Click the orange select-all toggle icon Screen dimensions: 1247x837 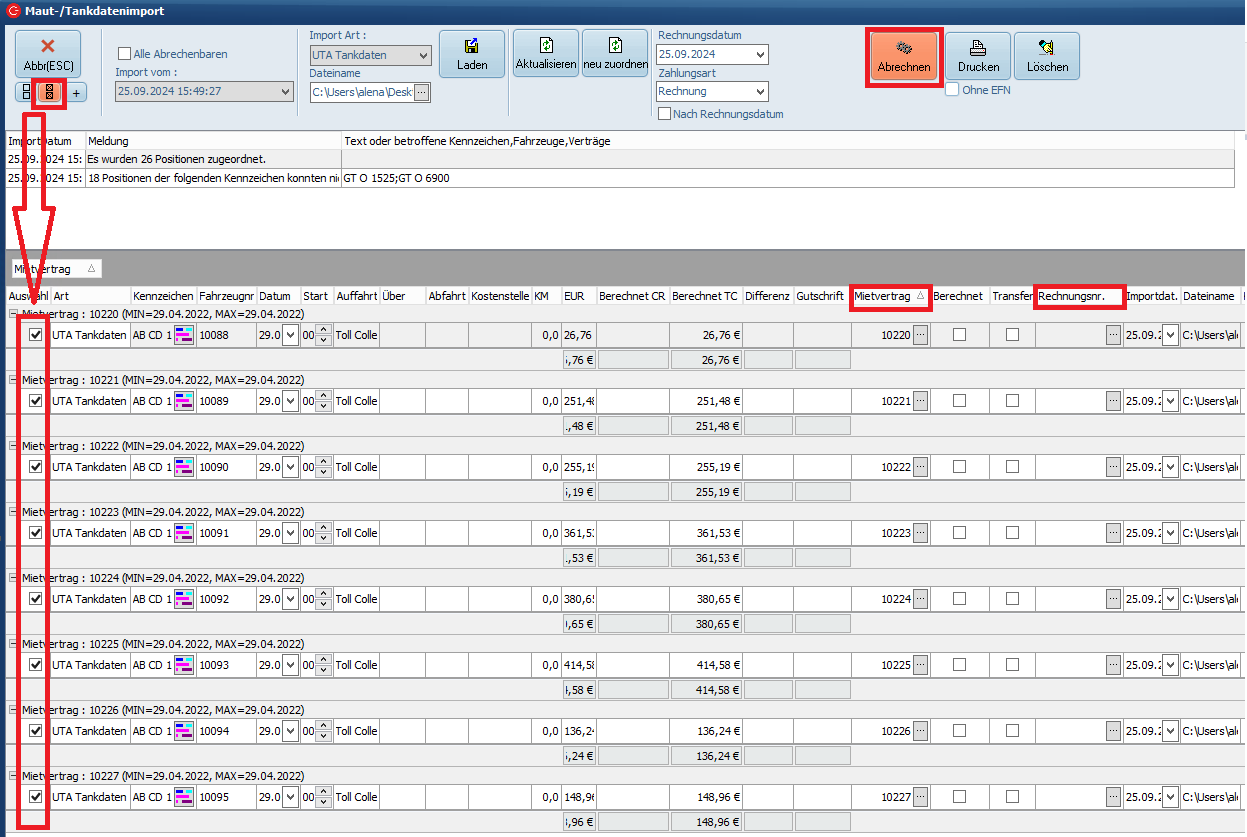click(x=50, y=92)
